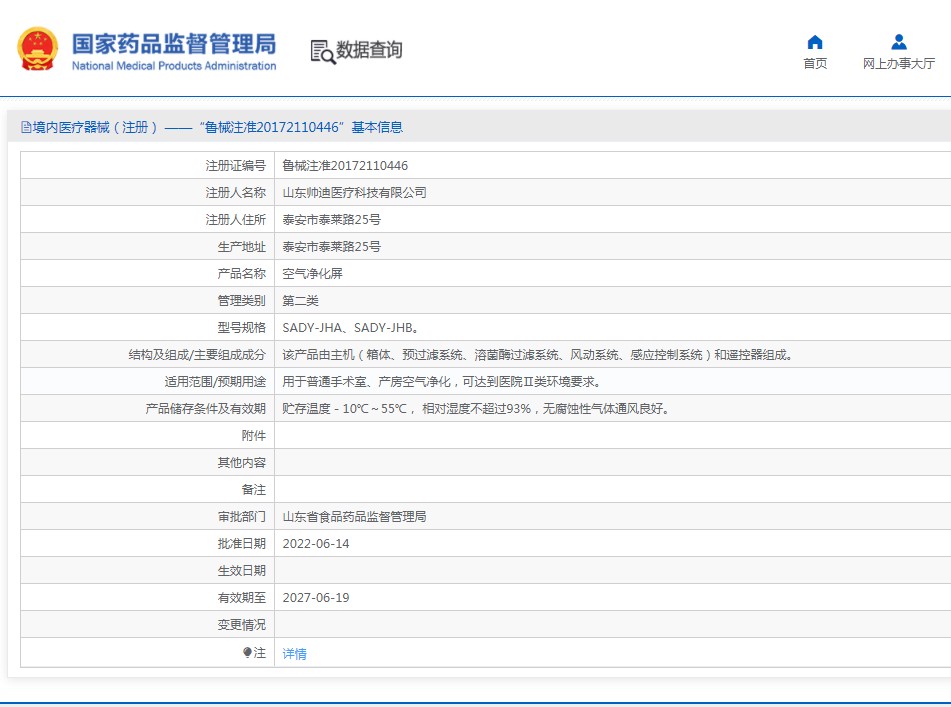This screenshot has width=951, height=707.
Task: Click expiry date value 2027-06-19
Action: pyautogui.click(x=316, y=597)
